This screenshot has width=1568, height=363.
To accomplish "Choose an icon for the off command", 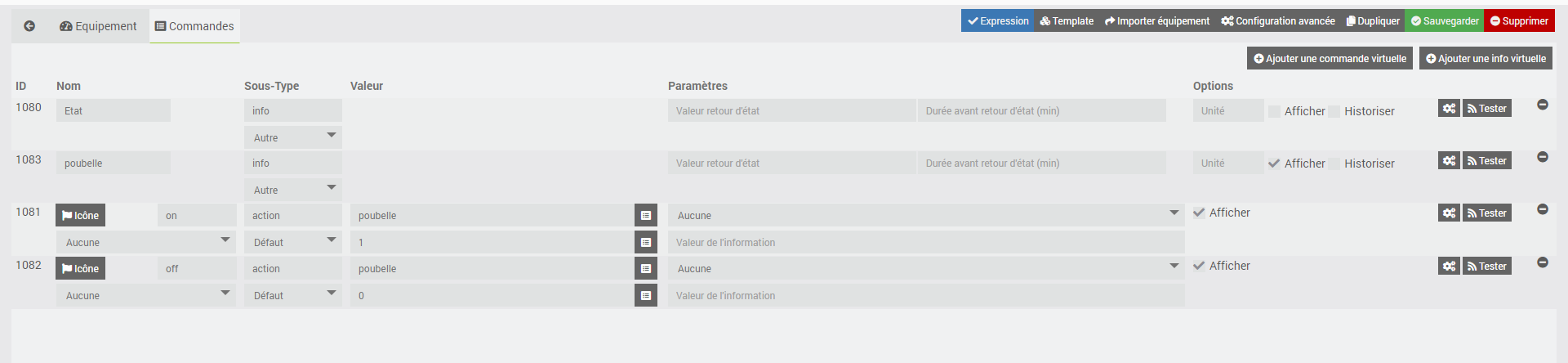I will coord(80,269).
